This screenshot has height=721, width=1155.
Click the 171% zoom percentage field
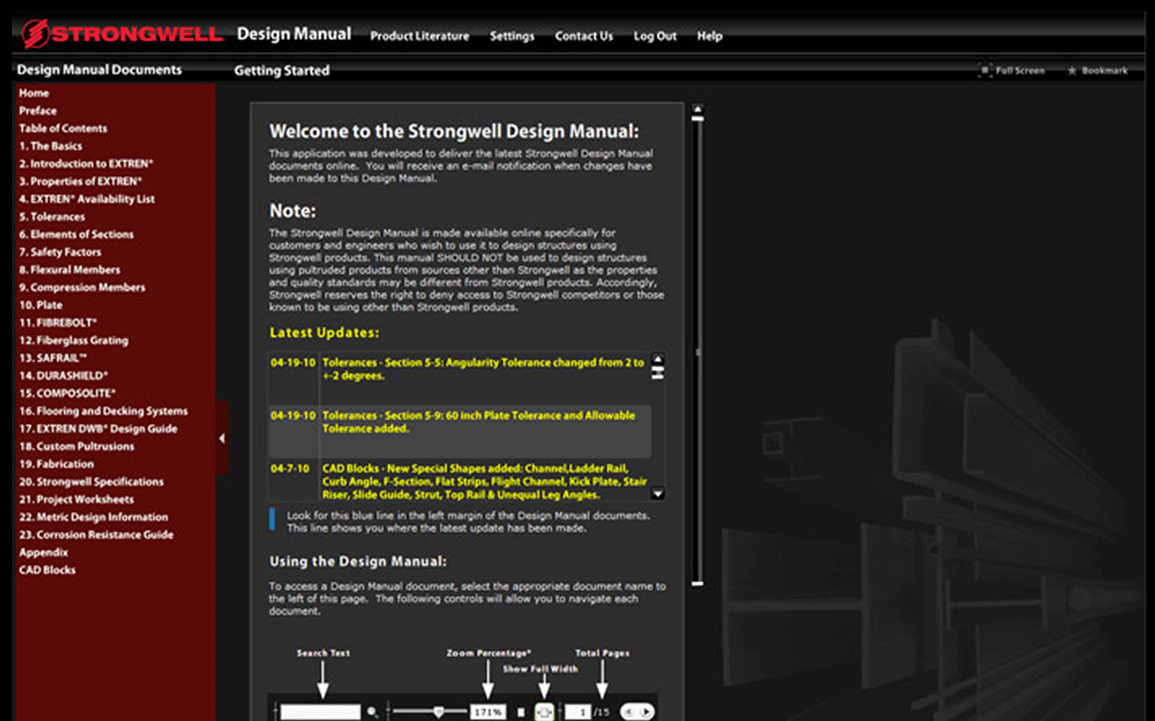pos(488,712)
